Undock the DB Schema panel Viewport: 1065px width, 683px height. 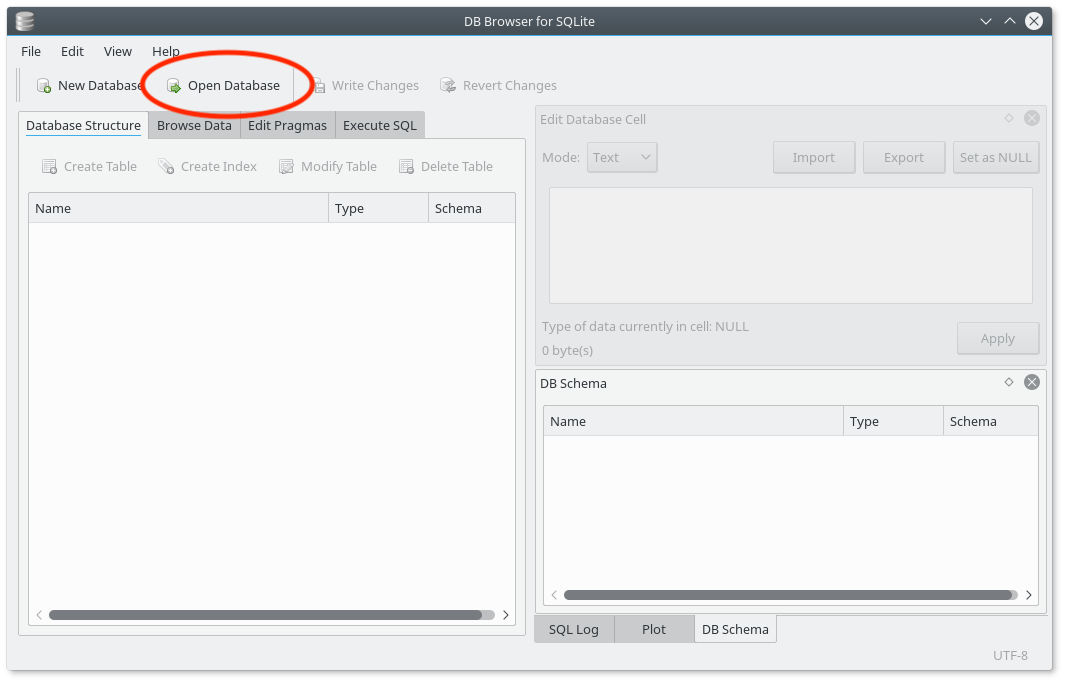click(x=1008, y=382)
